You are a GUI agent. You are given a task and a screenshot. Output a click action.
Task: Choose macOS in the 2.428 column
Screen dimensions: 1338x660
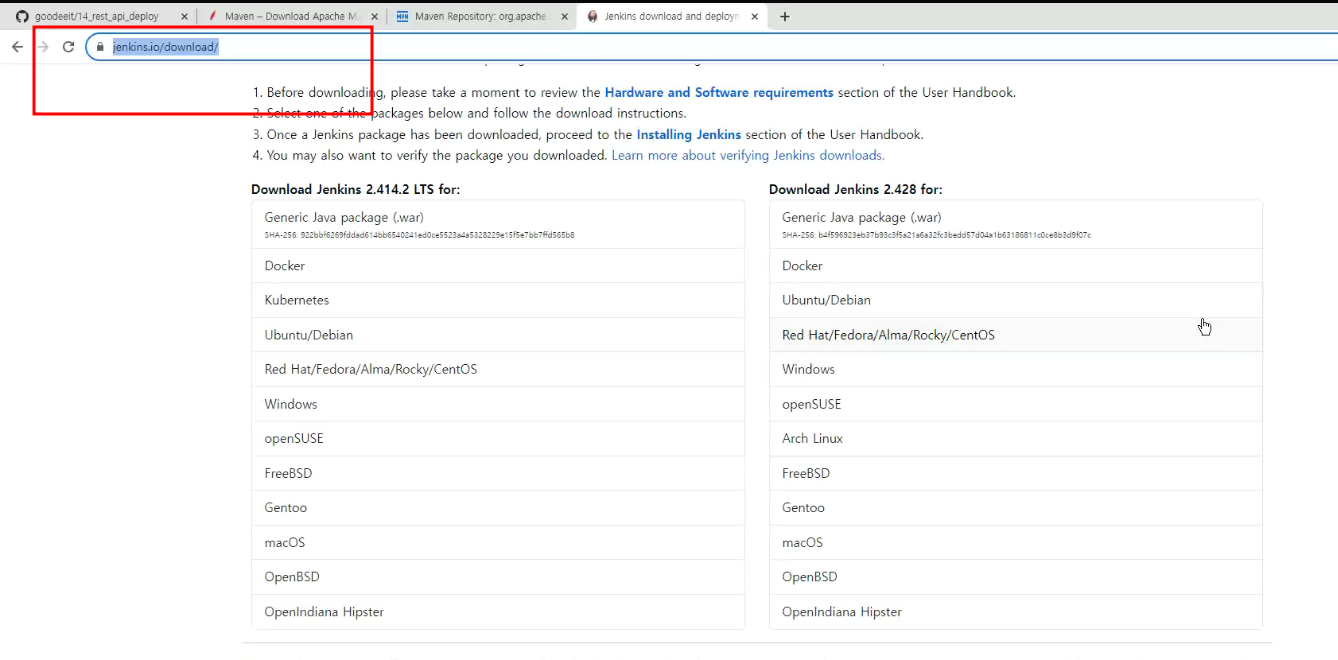coord(1016,542)
